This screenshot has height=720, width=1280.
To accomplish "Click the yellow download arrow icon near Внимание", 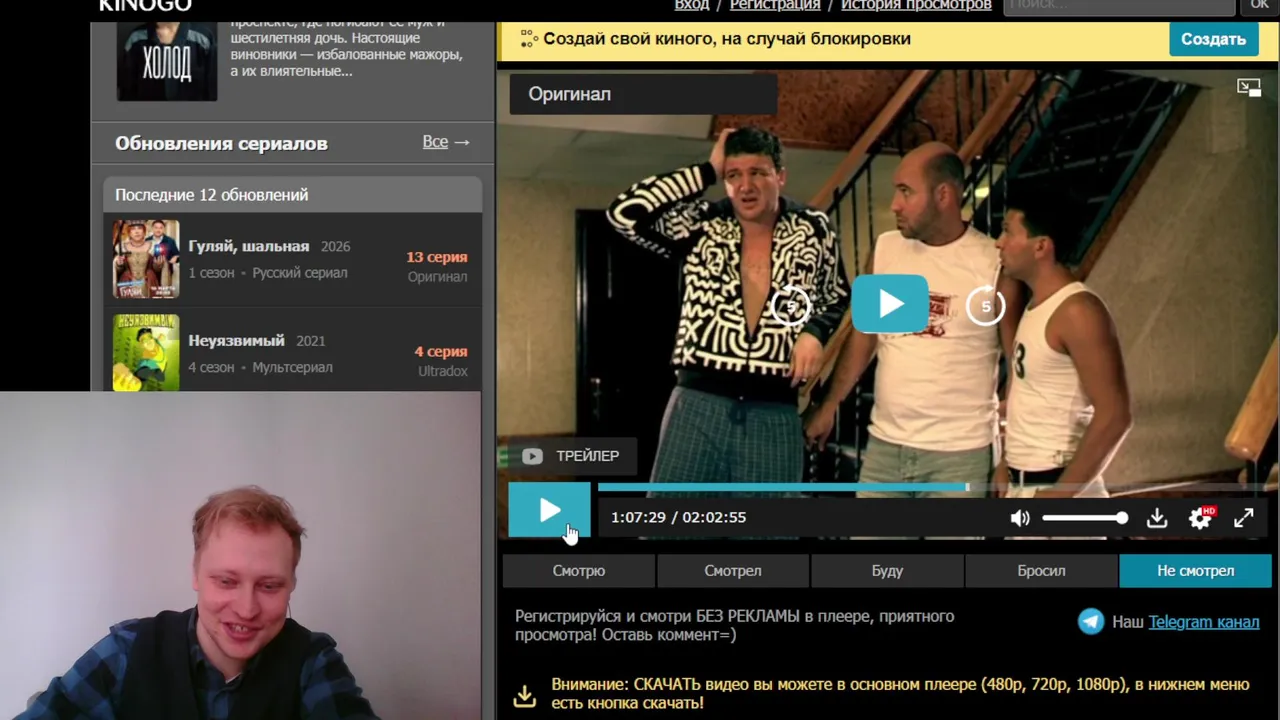I will coord(525,695).
